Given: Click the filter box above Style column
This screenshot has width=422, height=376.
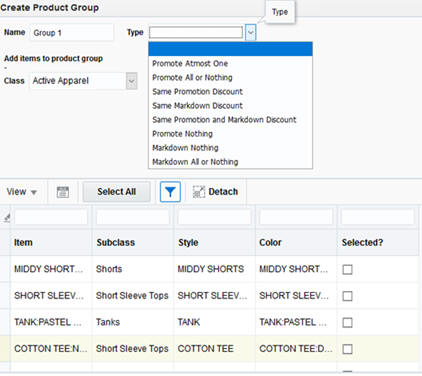Looking at the screenshot, I should [214, 217].
